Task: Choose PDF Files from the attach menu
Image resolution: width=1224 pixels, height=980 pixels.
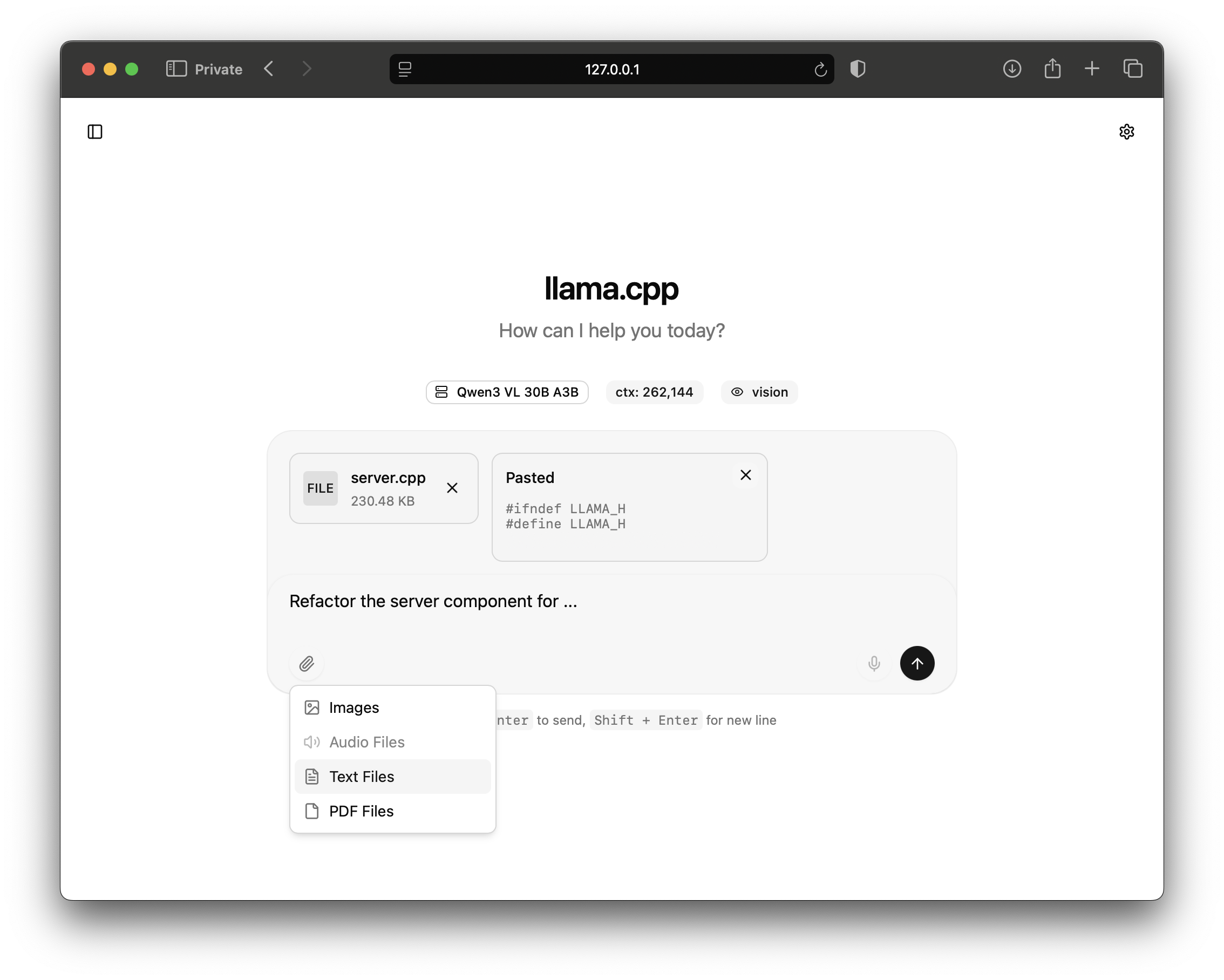Action: (392, 811)
